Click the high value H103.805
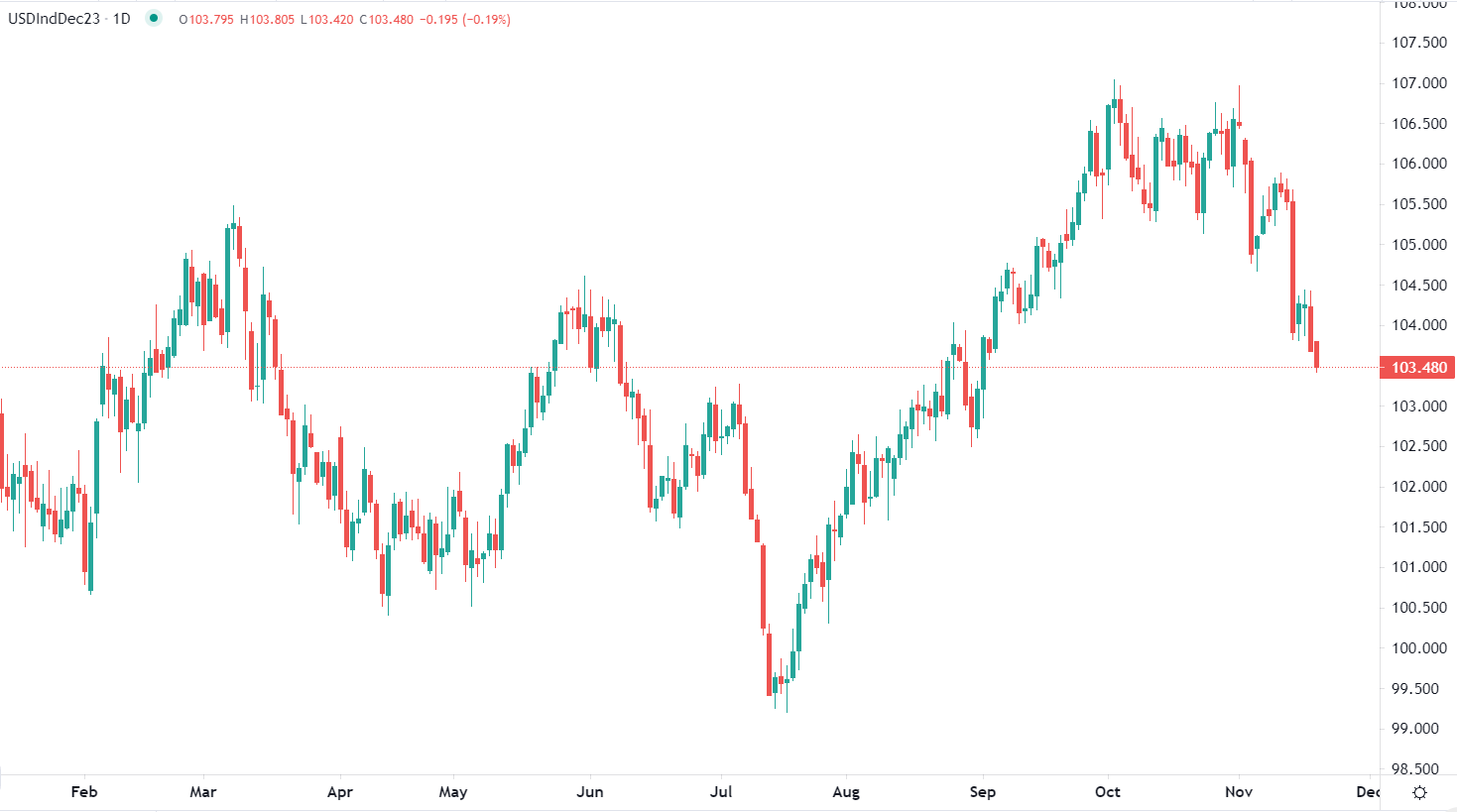 [268, 20]
